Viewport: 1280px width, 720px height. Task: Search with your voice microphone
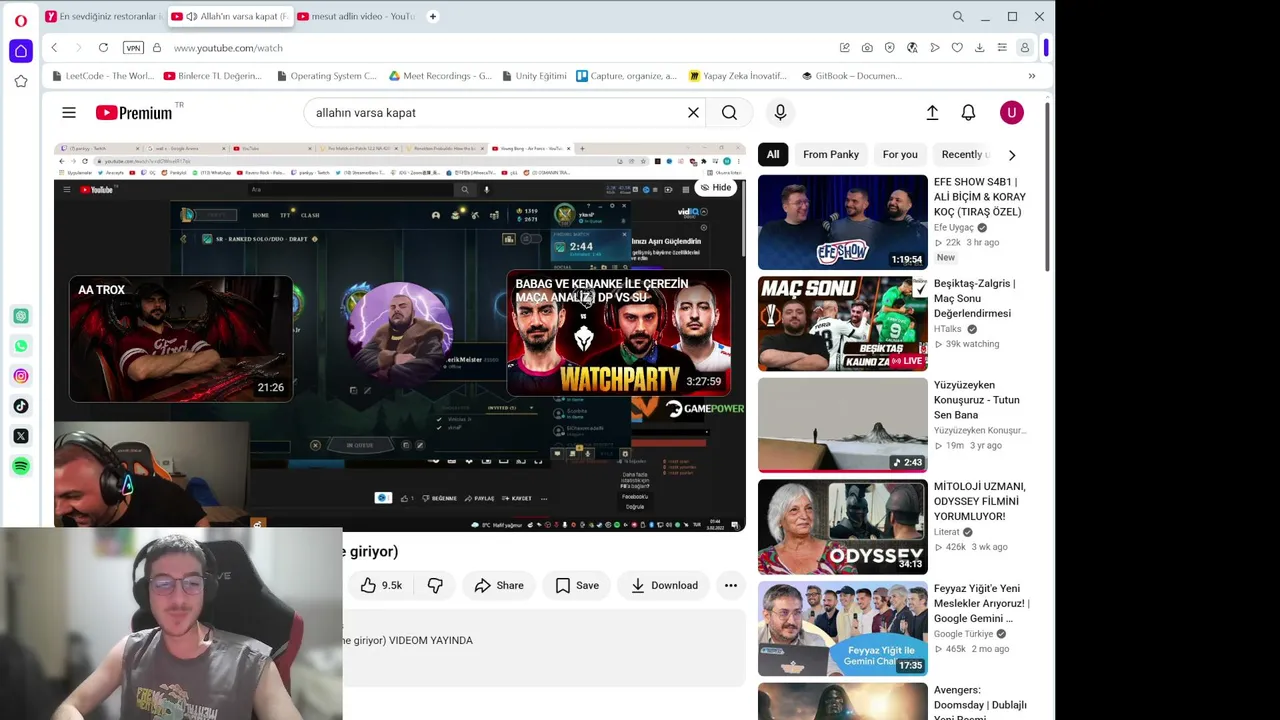tap(781, 113)
